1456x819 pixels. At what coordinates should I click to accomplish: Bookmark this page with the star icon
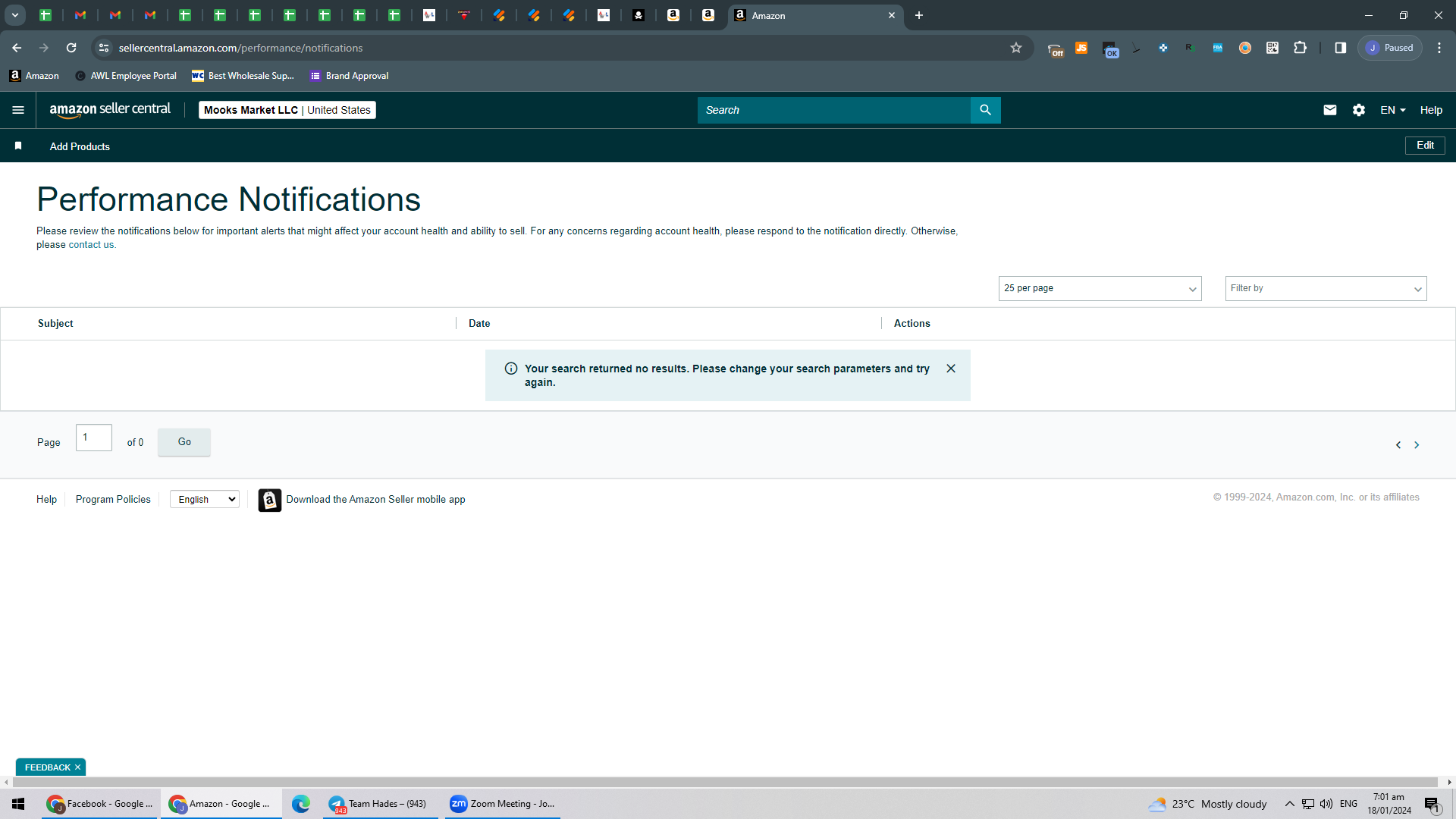tap(1016, 48)
